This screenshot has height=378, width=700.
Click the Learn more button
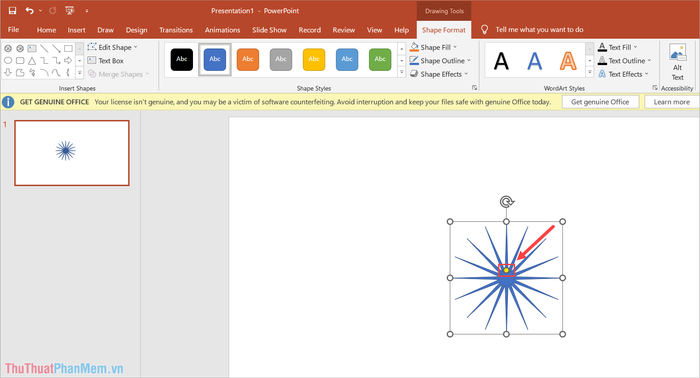pos(671,102)
